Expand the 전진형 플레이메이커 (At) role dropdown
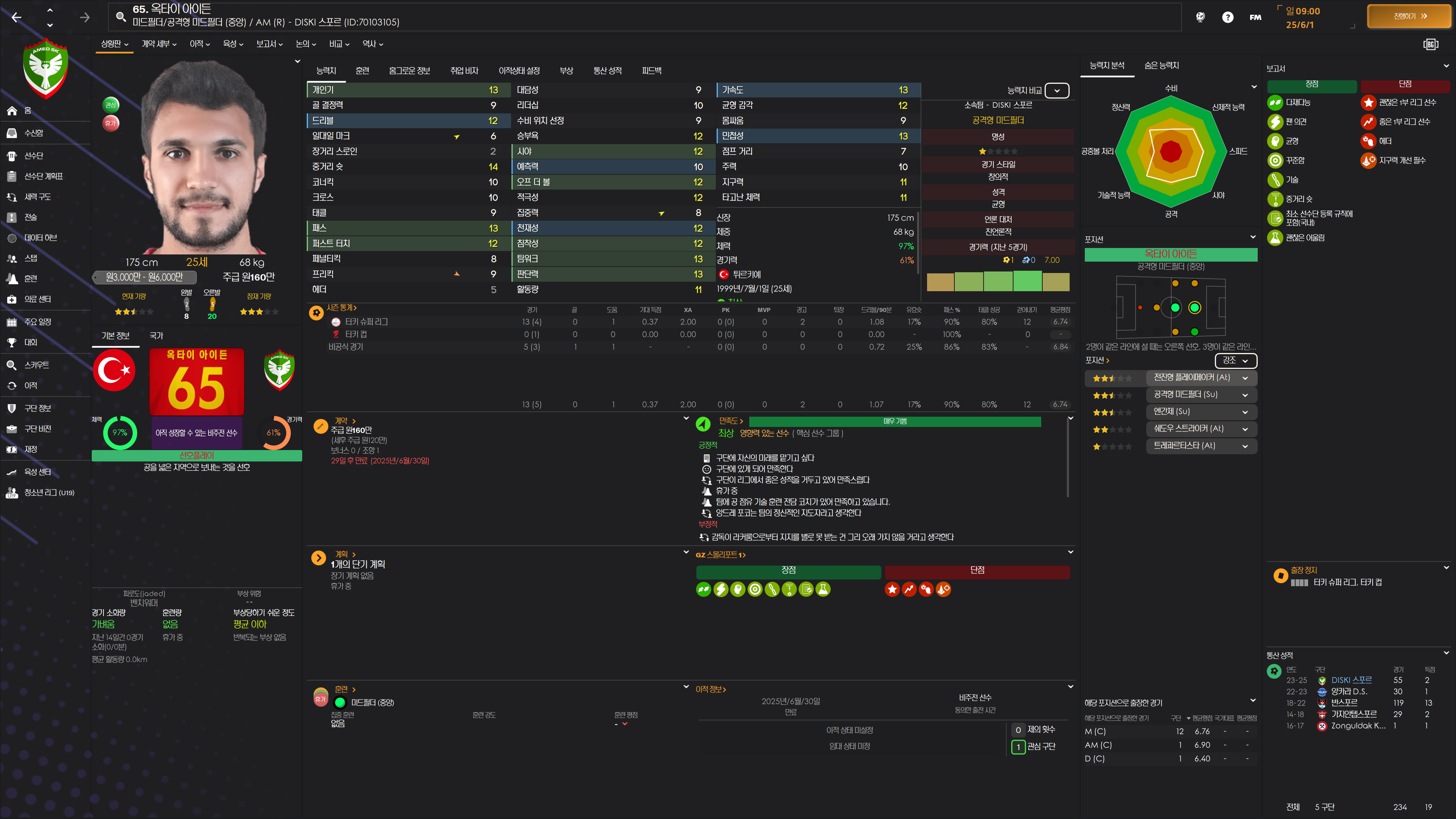This screenshot has height=819, width=1456. pos(1245,378)
